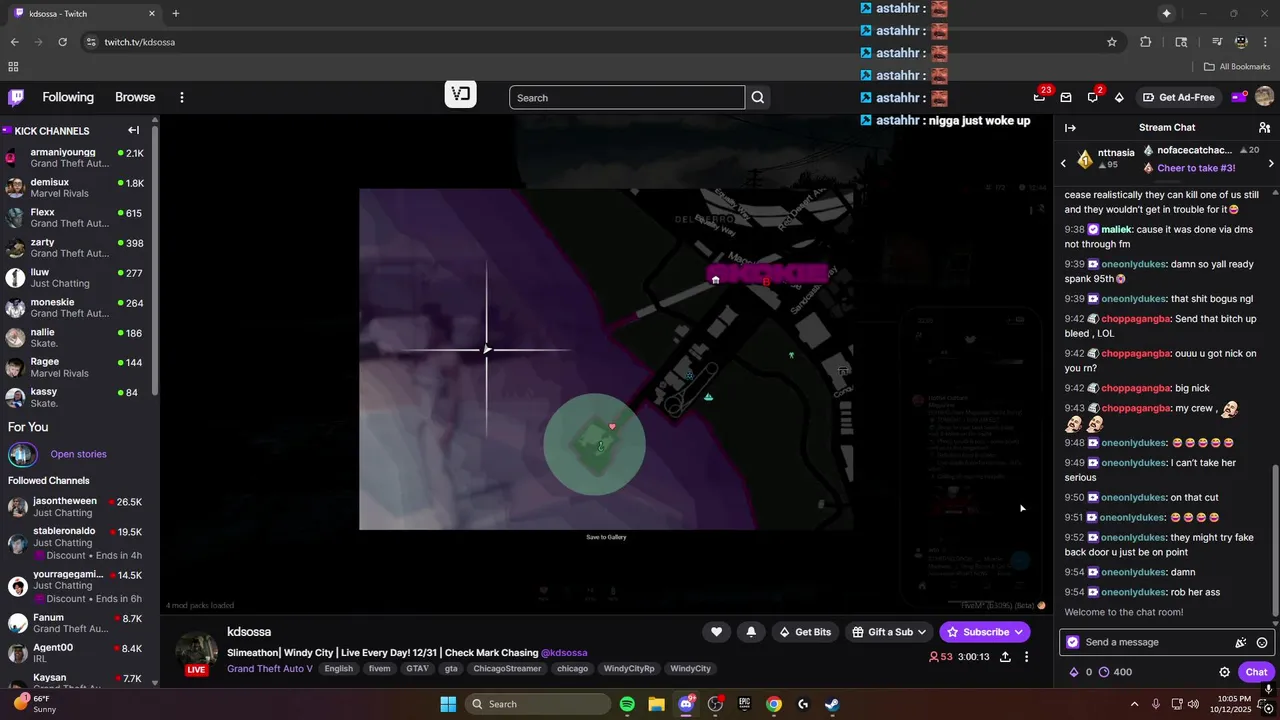
Task: Collapse the left channel sidebar
Action: [x=134, y=130]
